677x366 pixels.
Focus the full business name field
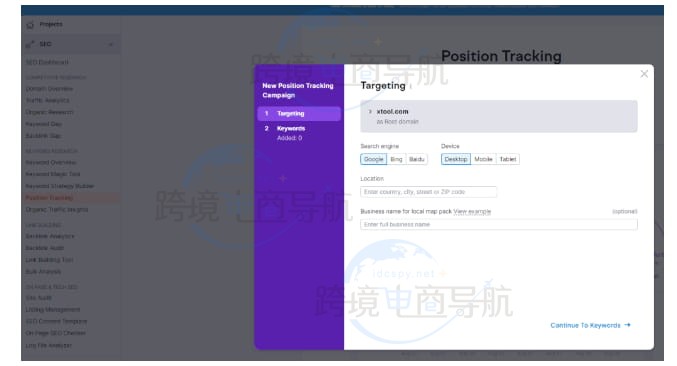click(499, 224)
